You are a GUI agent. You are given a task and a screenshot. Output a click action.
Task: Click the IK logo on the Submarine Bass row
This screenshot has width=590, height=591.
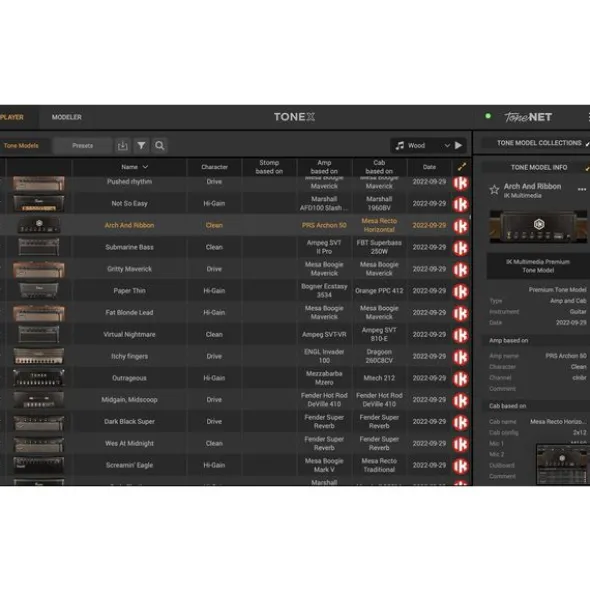click(461, 248)
